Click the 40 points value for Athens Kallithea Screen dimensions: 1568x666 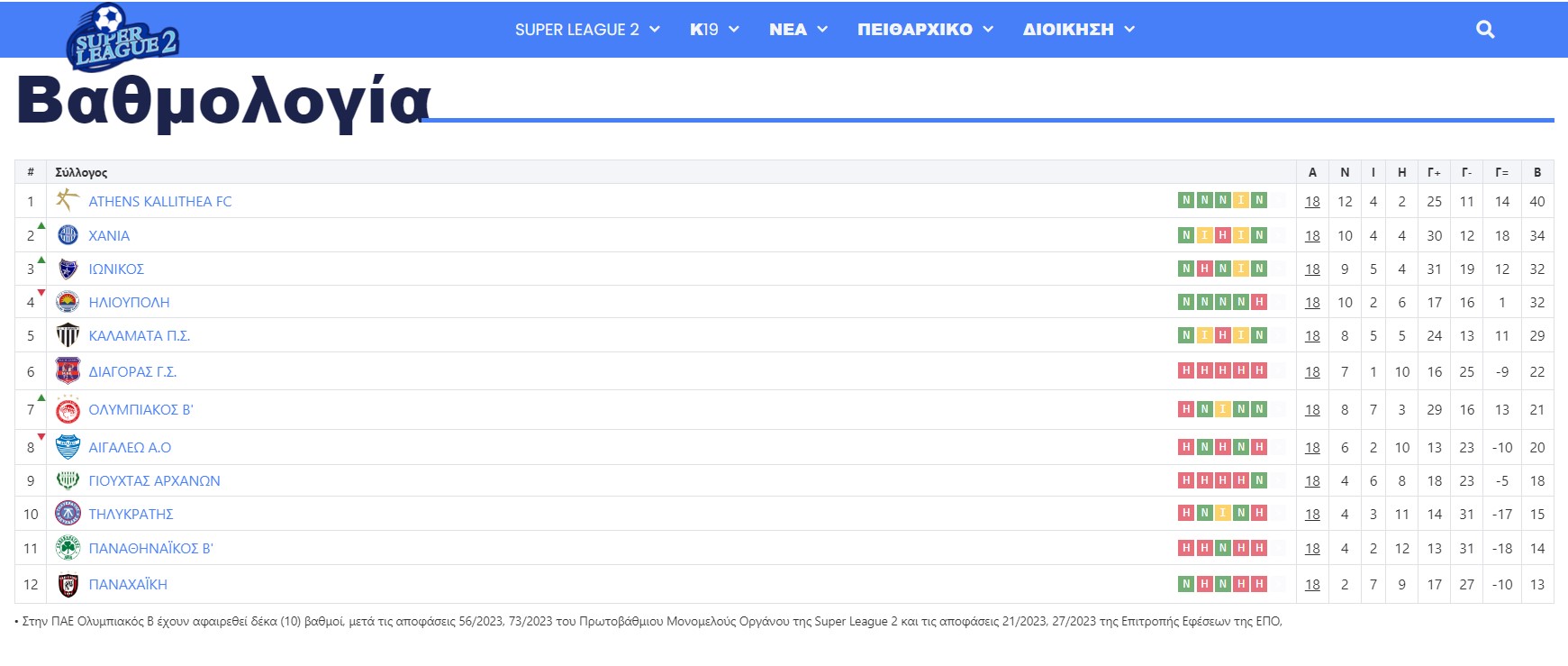tap(1537, 201)
